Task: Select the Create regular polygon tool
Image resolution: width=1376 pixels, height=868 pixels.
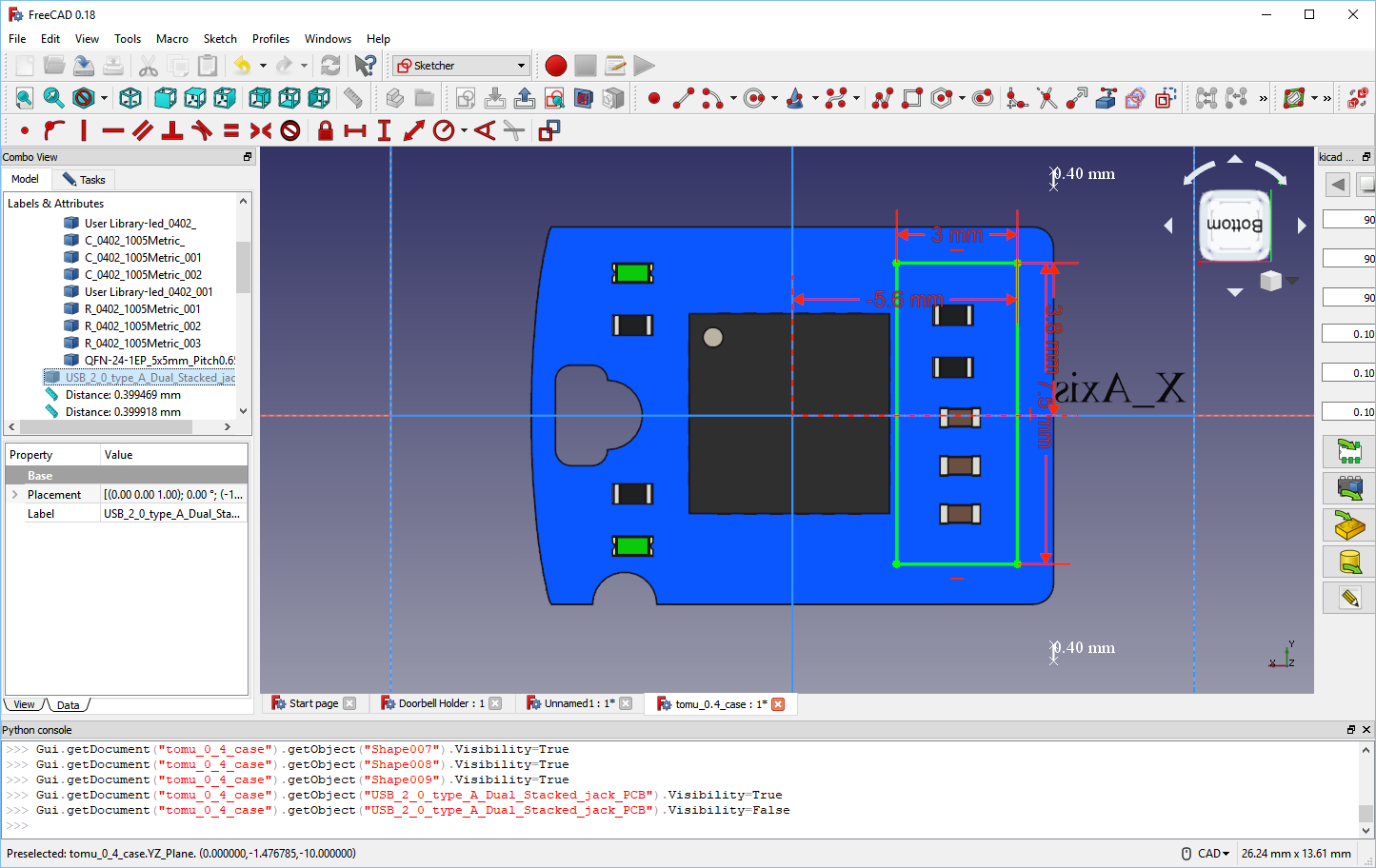Action: coord(943,97)
